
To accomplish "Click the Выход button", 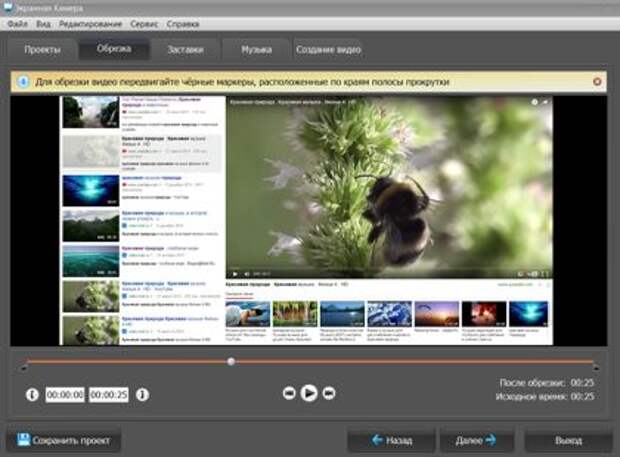I will pos(568,440).
